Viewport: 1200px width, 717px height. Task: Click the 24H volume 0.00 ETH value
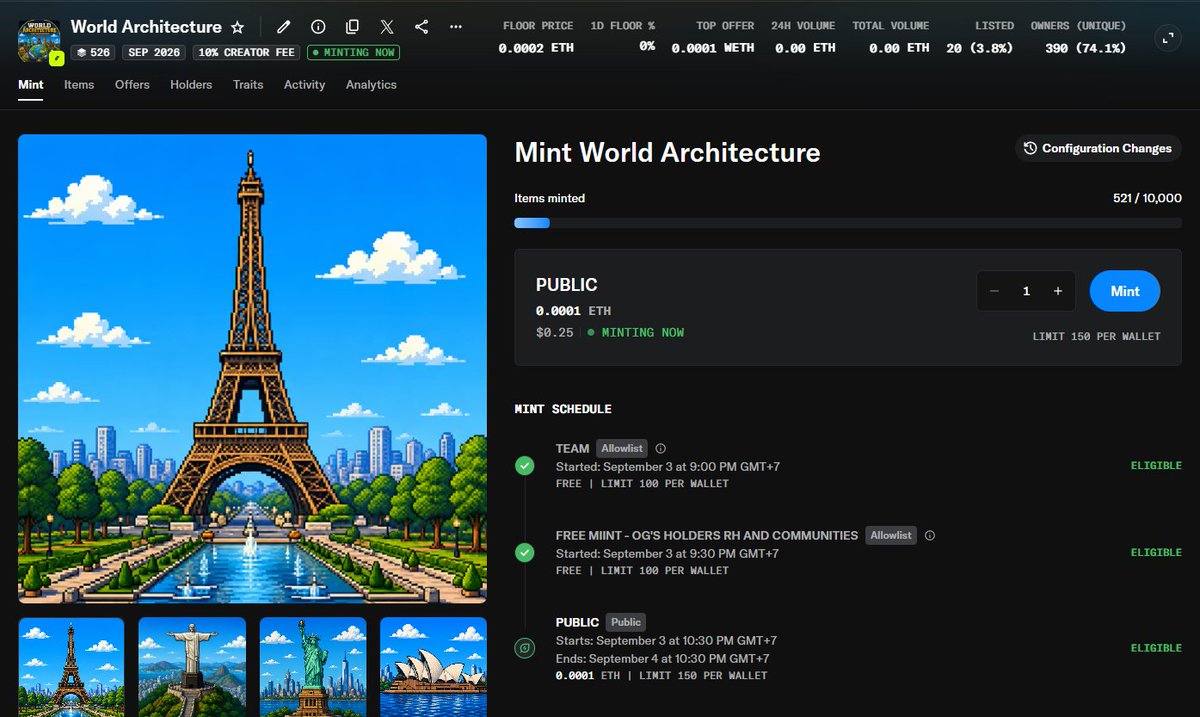(803, 47)
